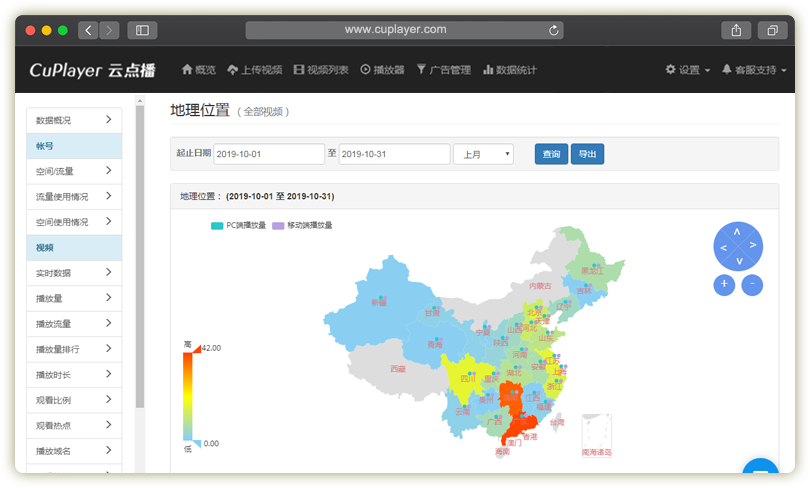Open the 设置 settings dropdown
Screen dimensions: 810x488
(x=688, y=70)
